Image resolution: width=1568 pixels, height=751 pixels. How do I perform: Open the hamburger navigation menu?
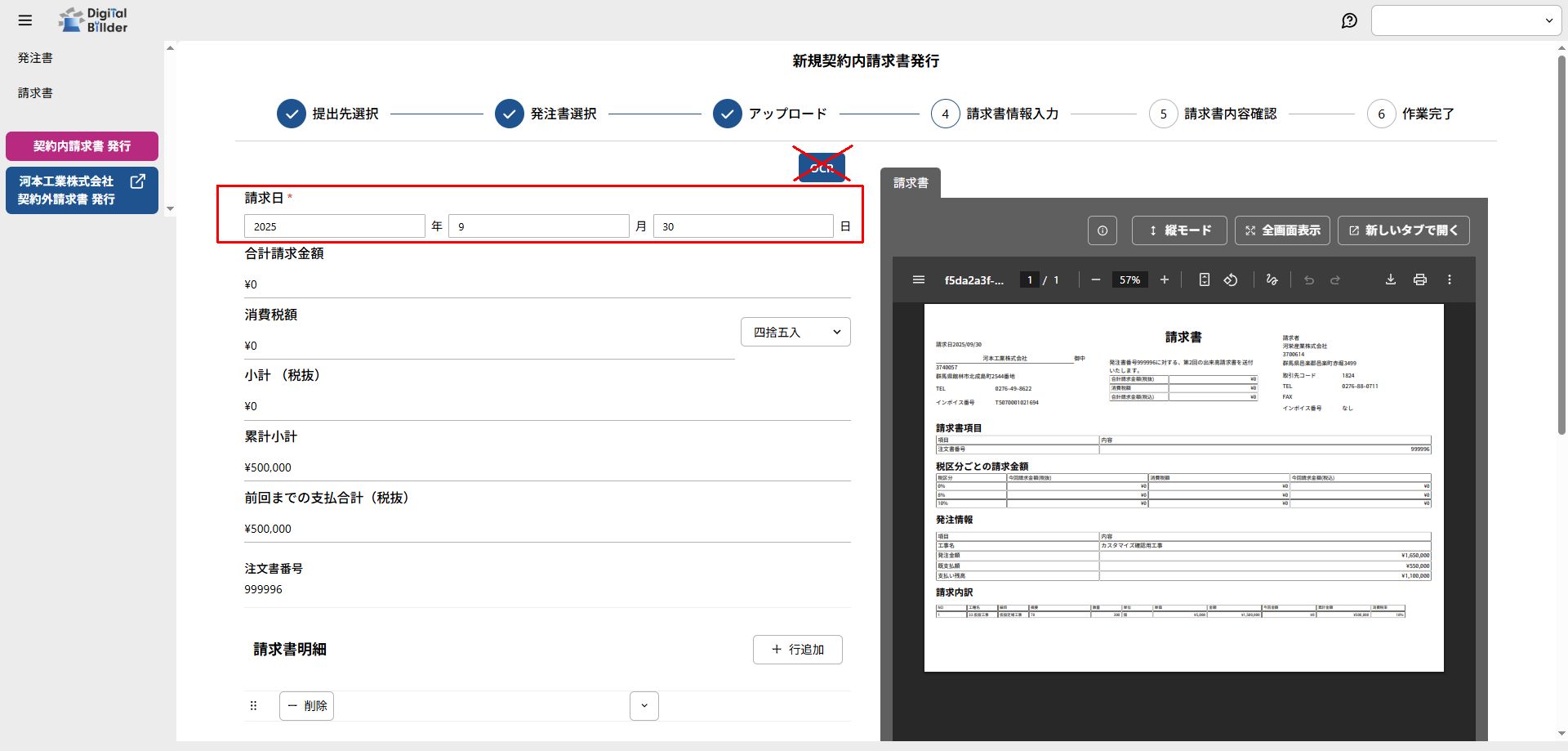tap(25, 20)
